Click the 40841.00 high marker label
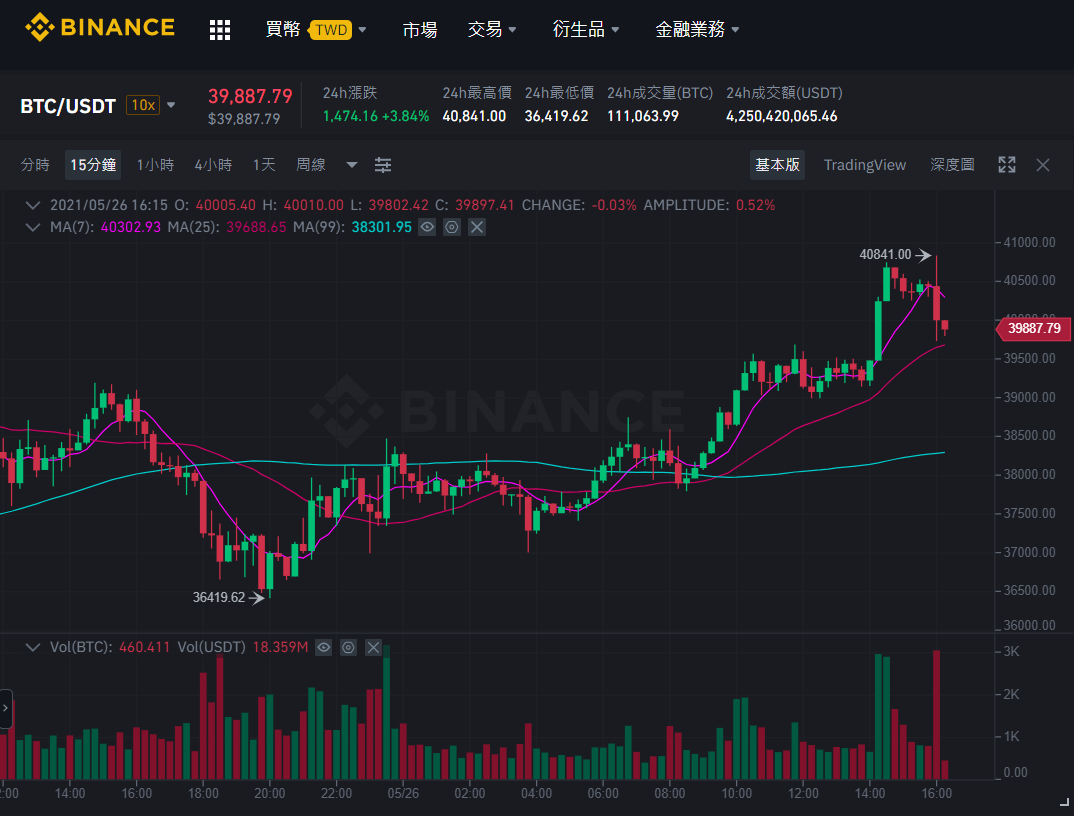The height and width of the screenshot is (816, 1074). (885, 254)
